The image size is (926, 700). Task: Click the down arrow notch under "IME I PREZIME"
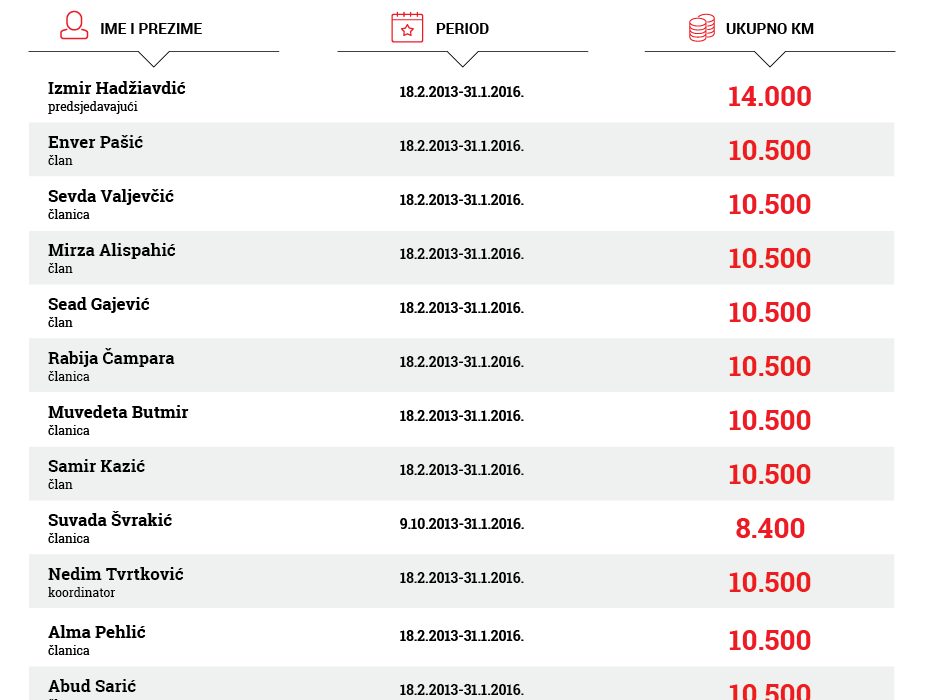(154, 58)
